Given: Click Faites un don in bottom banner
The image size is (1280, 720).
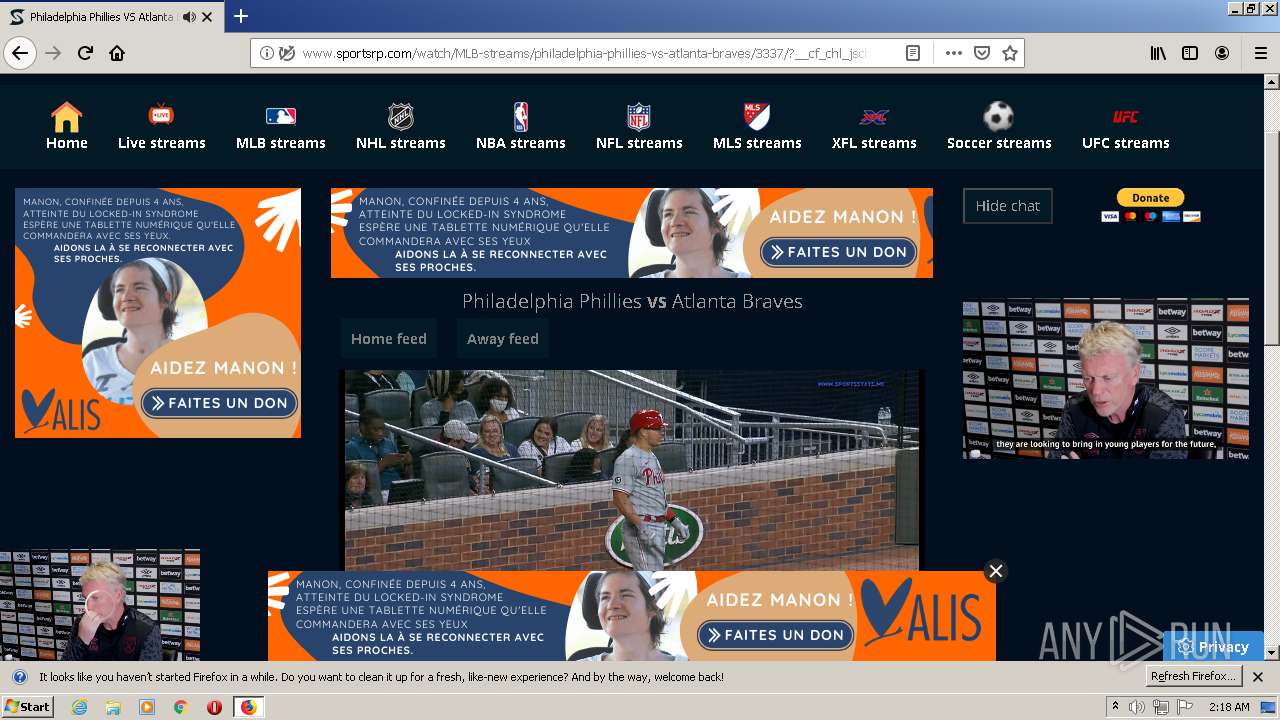Looking at the screenshot, I should click(x=775, y=635).
